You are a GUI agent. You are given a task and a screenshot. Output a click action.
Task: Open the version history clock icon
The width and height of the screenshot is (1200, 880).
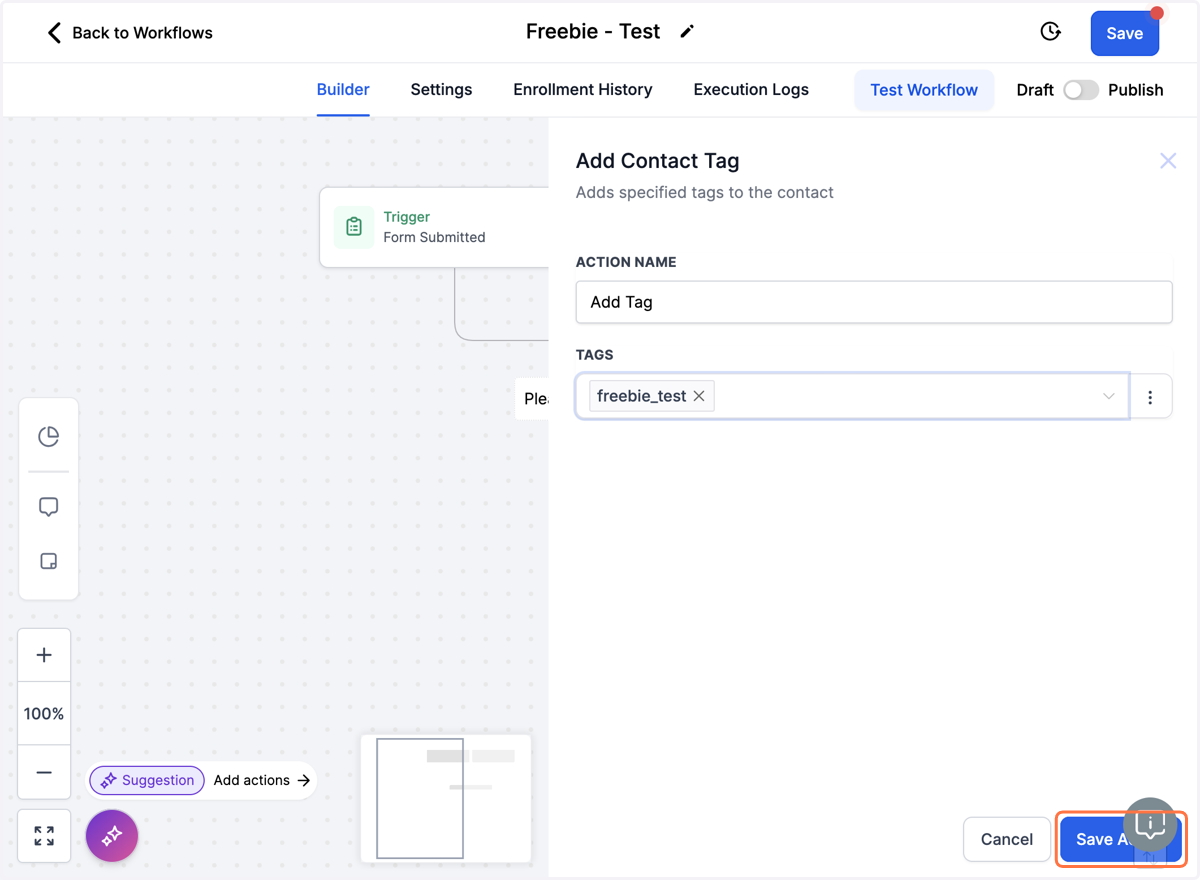[x=1050, y=32]
